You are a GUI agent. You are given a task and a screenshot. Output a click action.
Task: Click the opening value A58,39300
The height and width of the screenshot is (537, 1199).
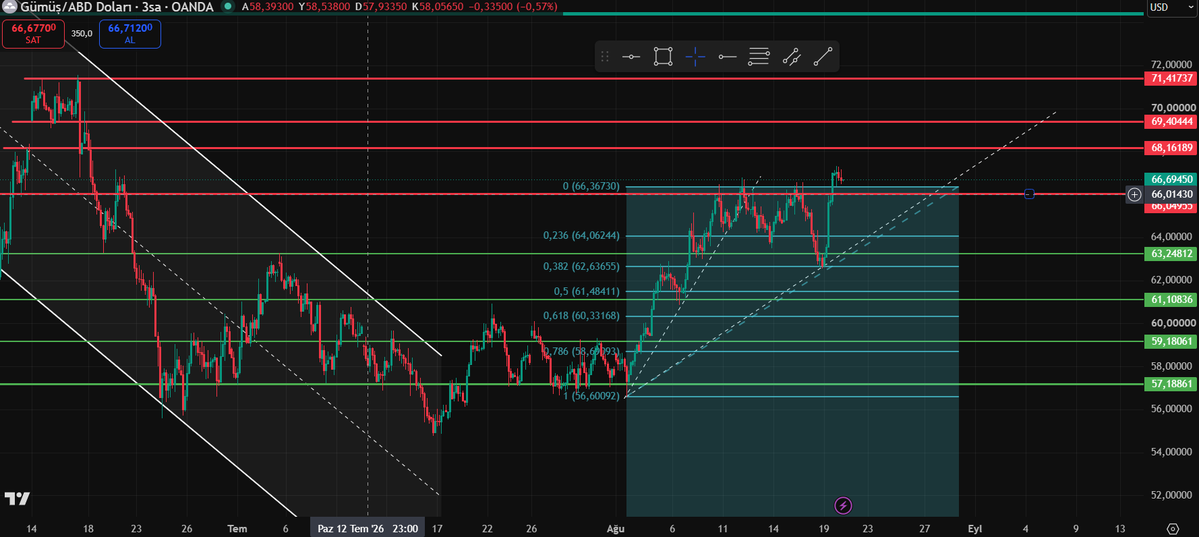(x=268, y=6)
